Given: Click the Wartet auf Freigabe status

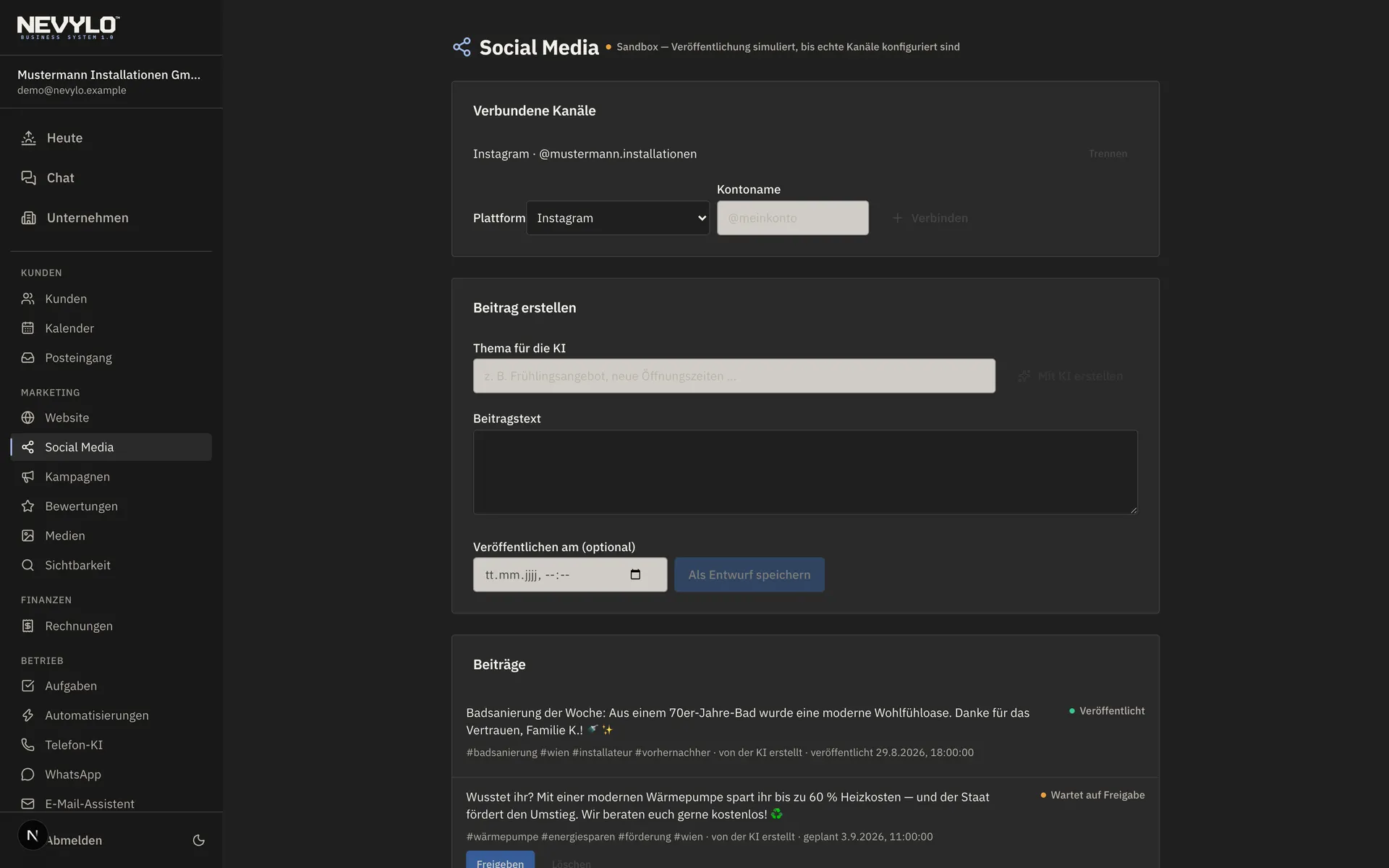Looking at the screenshot, I should pos(1092,795).
